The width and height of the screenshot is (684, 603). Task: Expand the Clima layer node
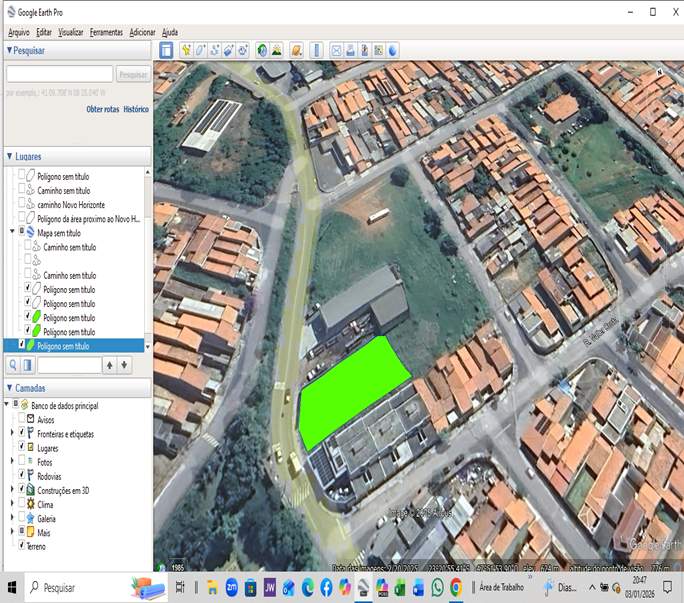click(12, 503)
